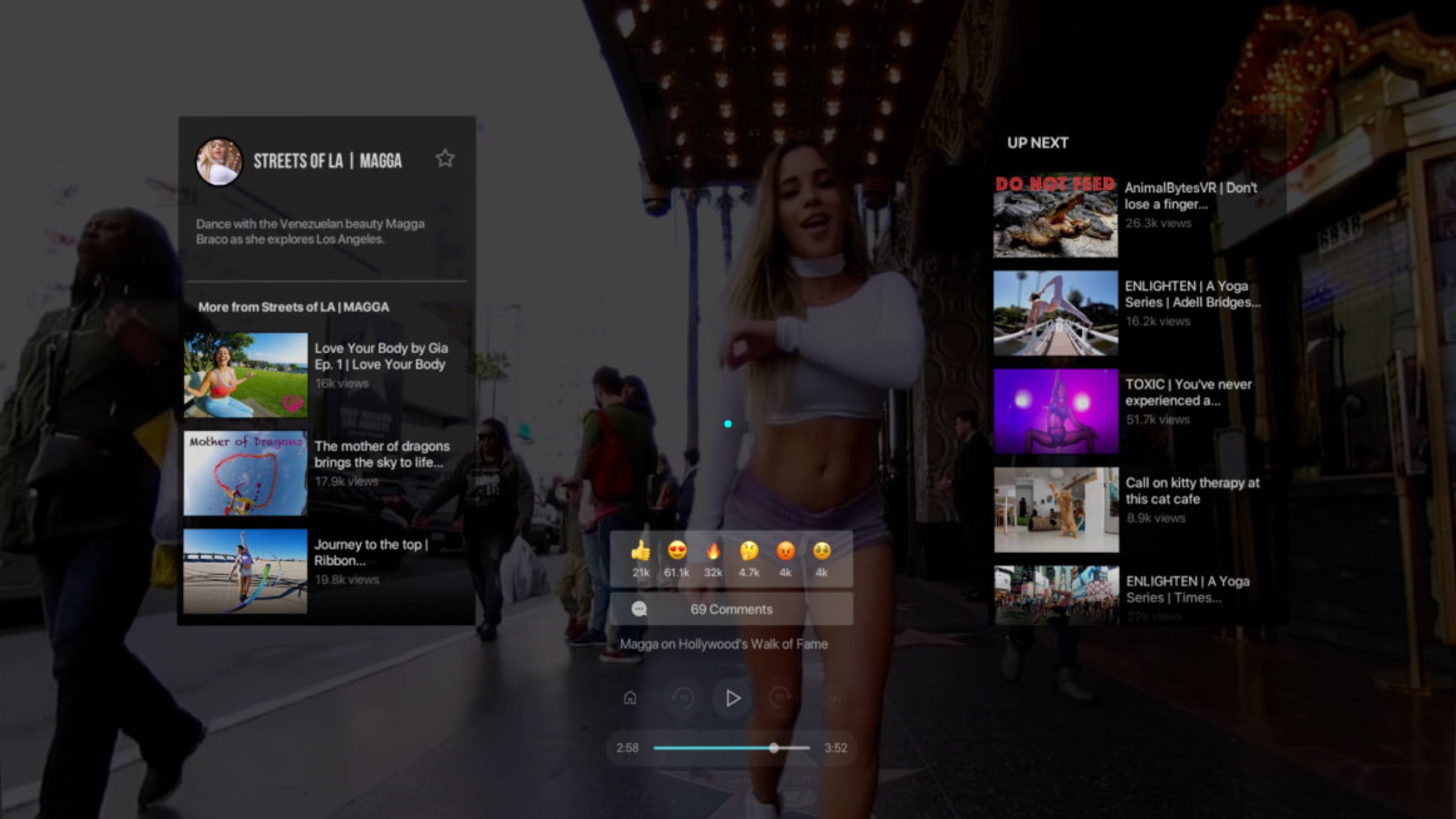React with the heart-eyes emoji

point(677,551)
